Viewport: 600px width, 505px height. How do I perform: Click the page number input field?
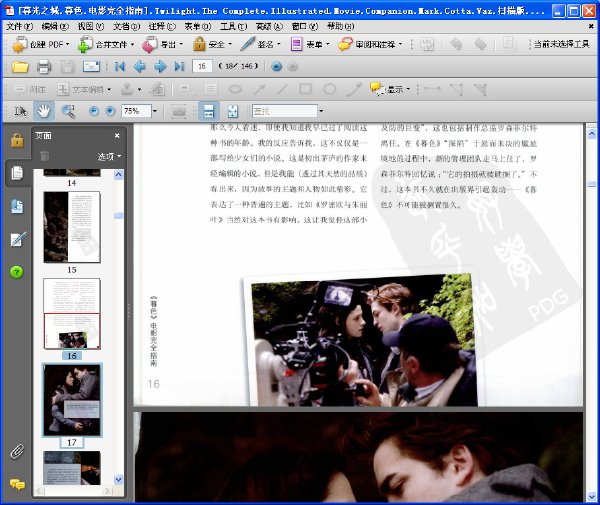coord(202,67)
